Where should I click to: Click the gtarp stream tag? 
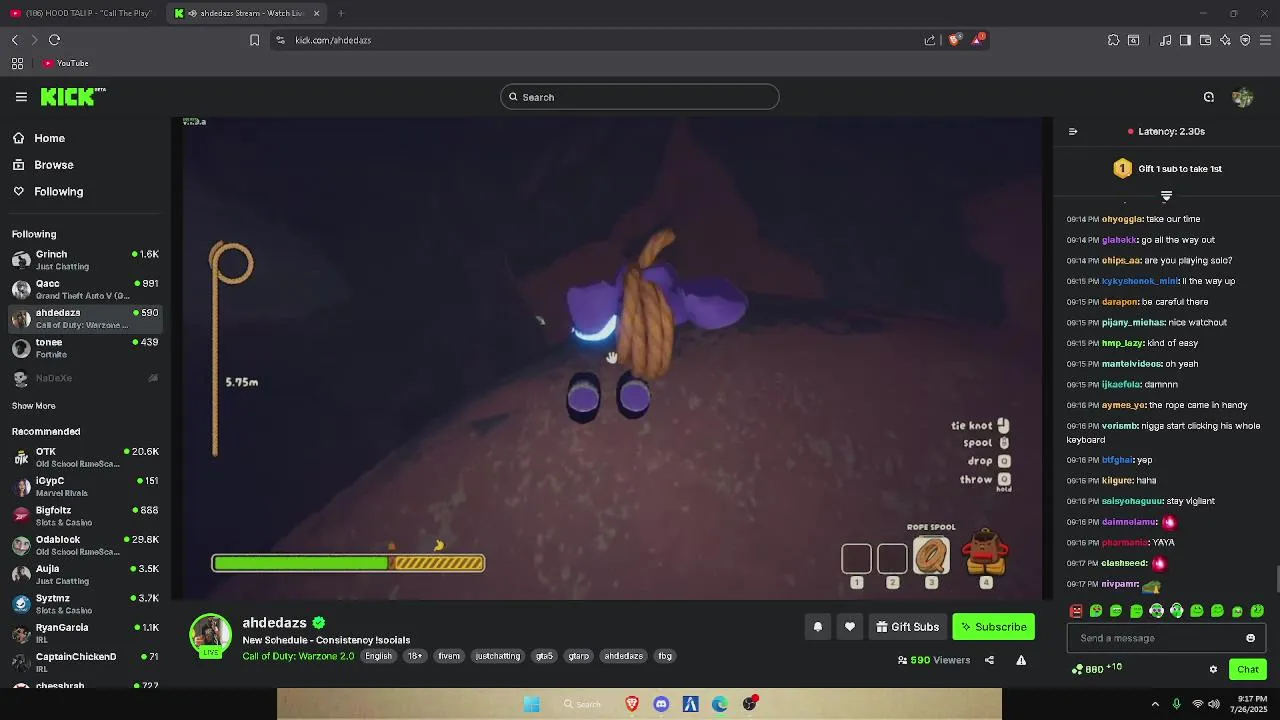coord(579,656)
